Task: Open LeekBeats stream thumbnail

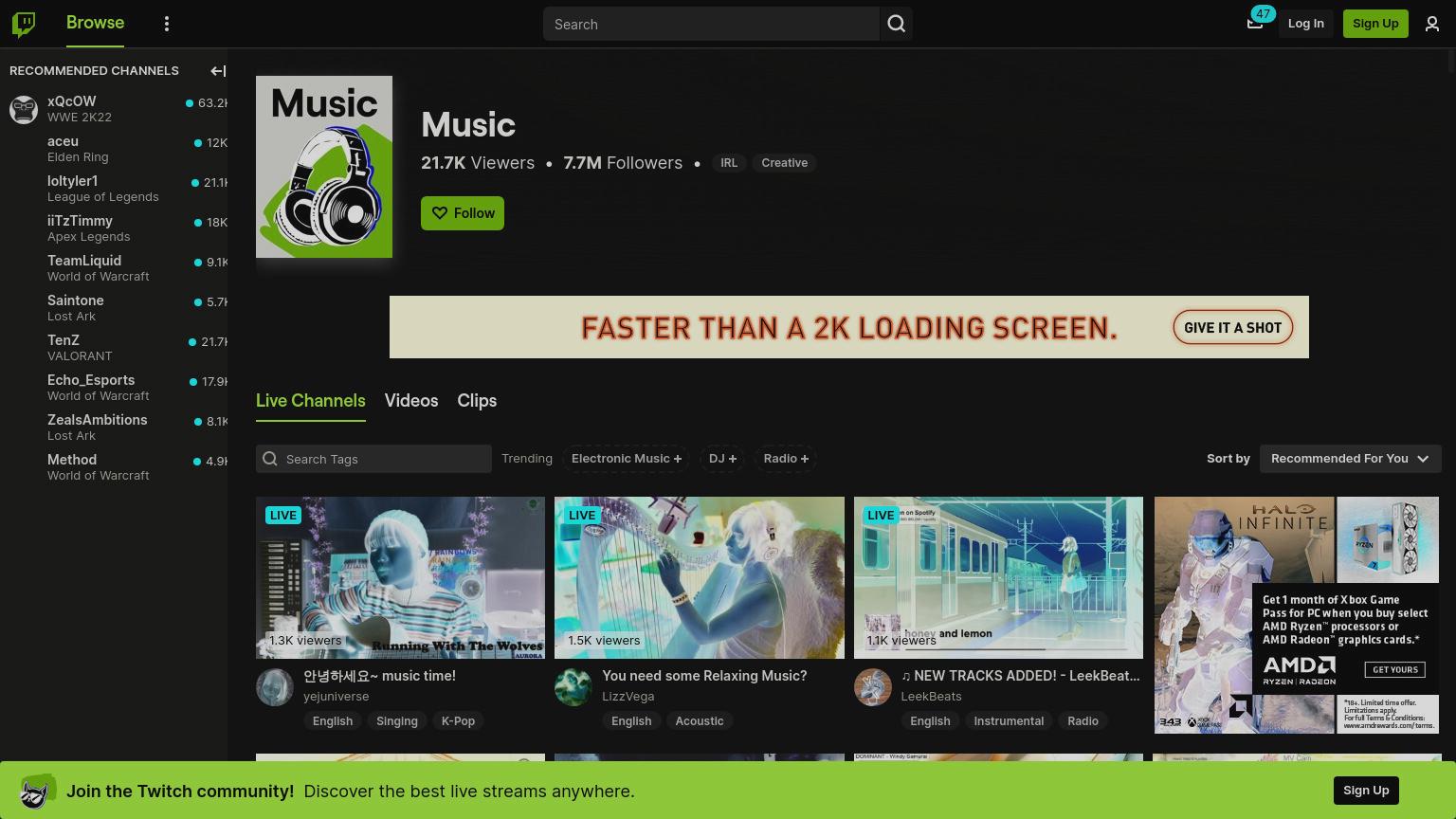Action: click(998, 577)
